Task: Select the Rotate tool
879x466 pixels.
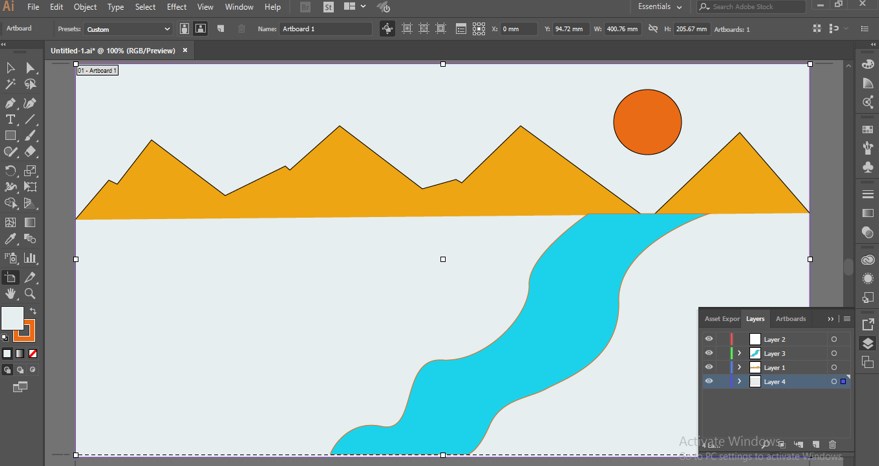Action: (10, 170)
